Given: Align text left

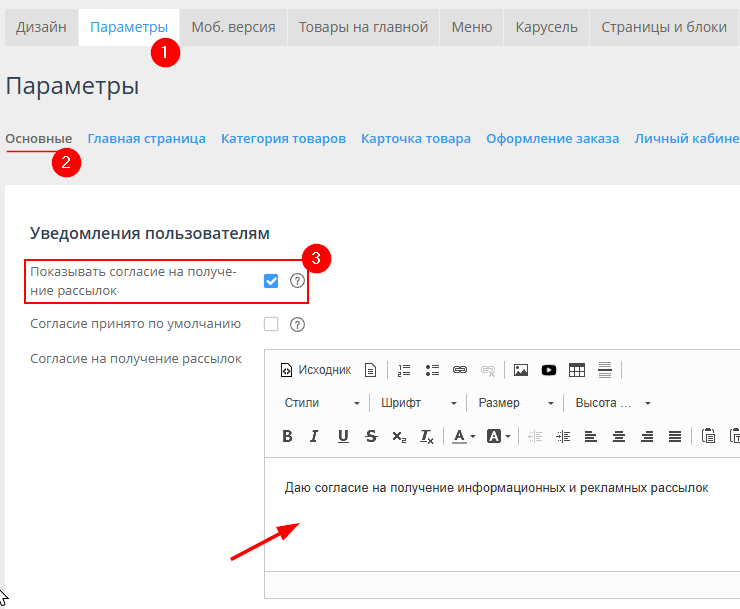Looking at the screenshot, I should (x=590, y=436).
